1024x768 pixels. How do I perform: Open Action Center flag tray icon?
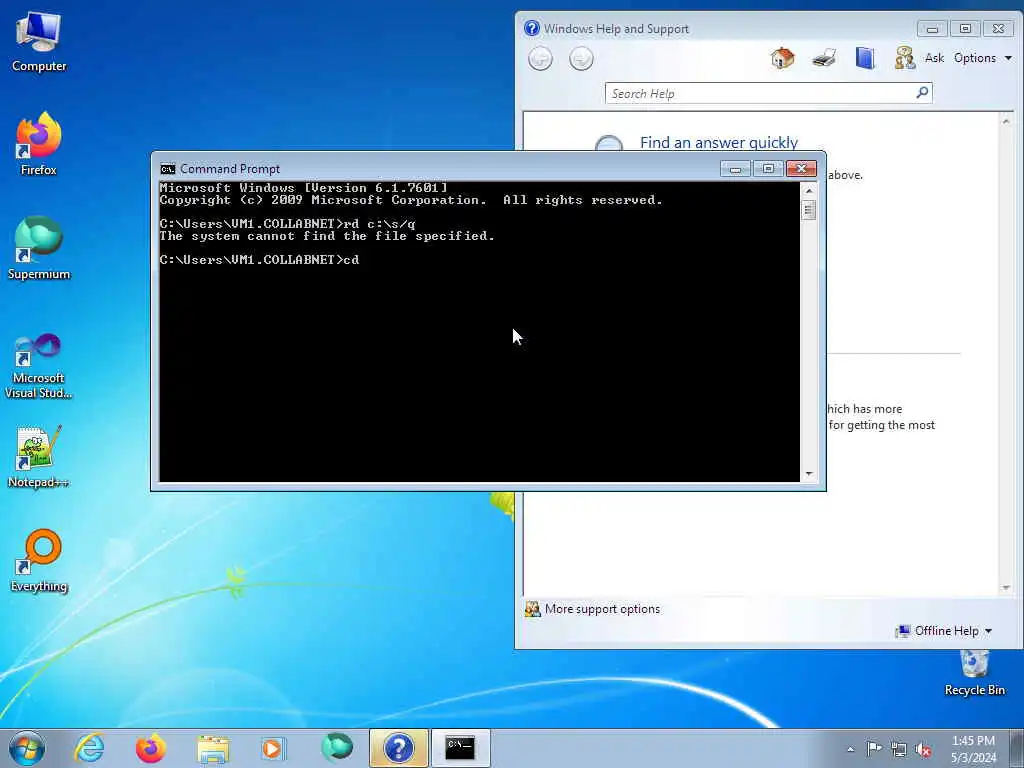pyautogui.click(x=874, y=748)
